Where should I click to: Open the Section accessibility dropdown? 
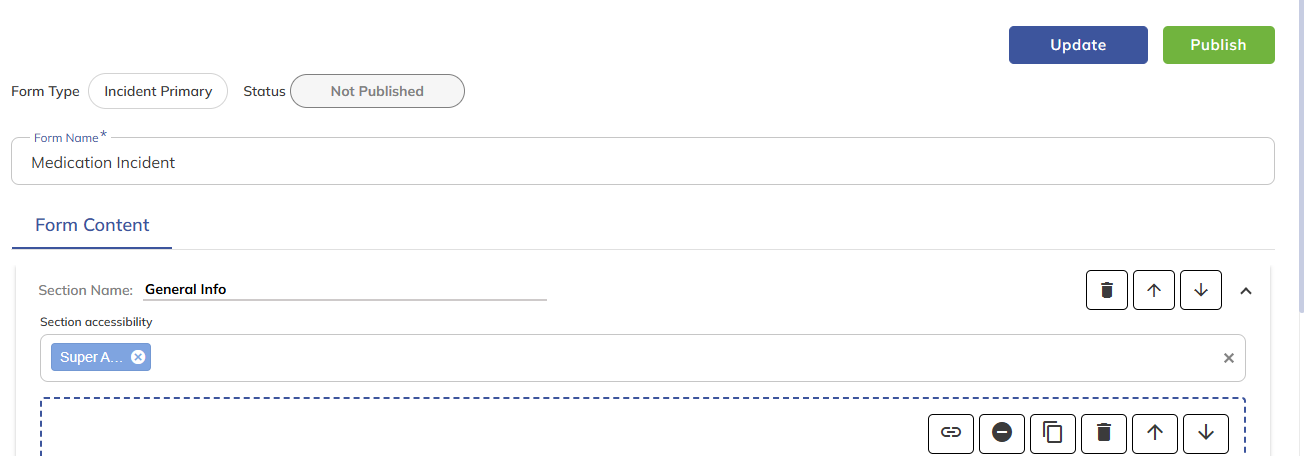click(x=680, y=358)
